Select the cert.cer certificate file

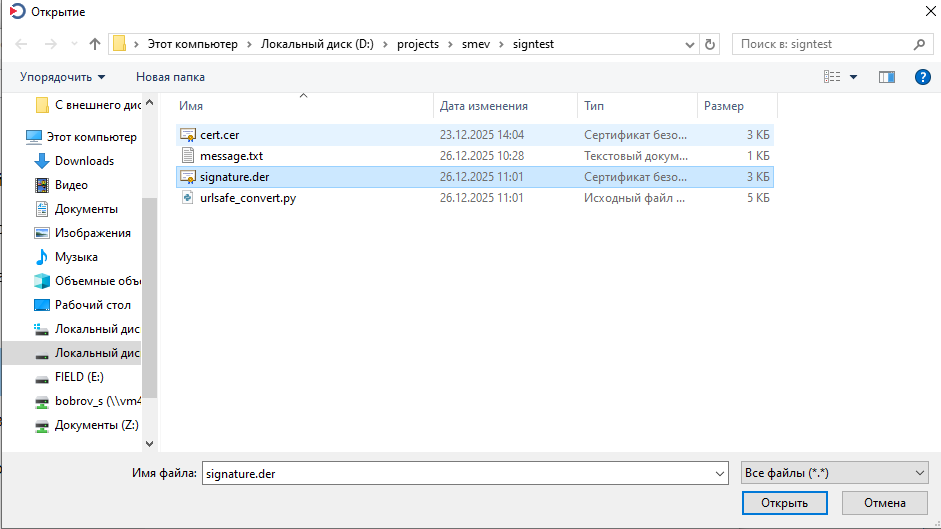click(x=219, y=135)
